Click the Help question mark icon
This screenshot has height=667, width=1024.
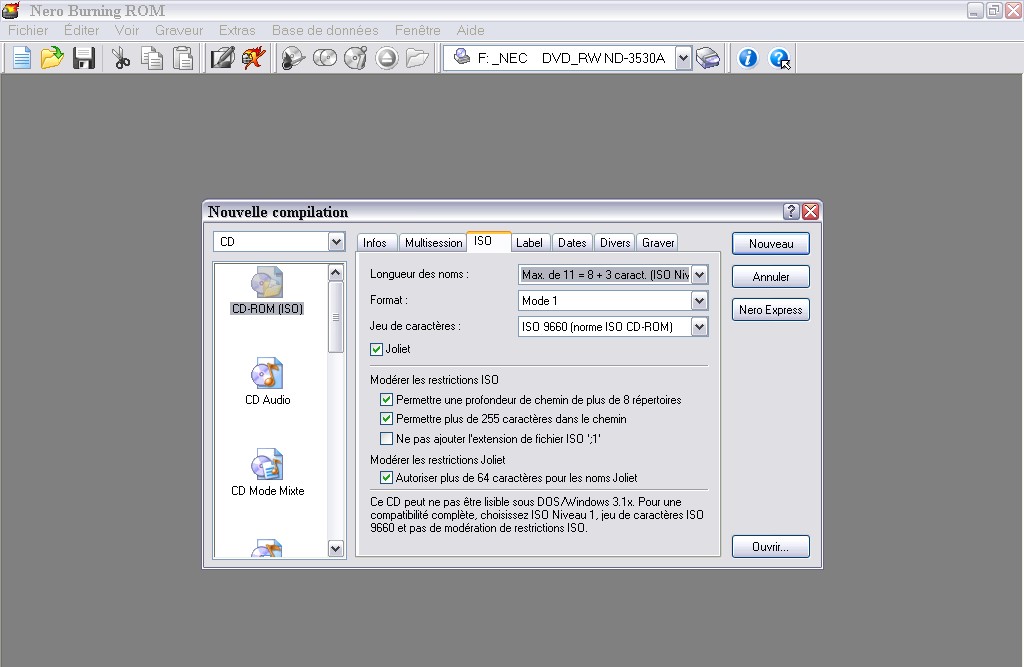pyautogui.click(x=779, y=58)
